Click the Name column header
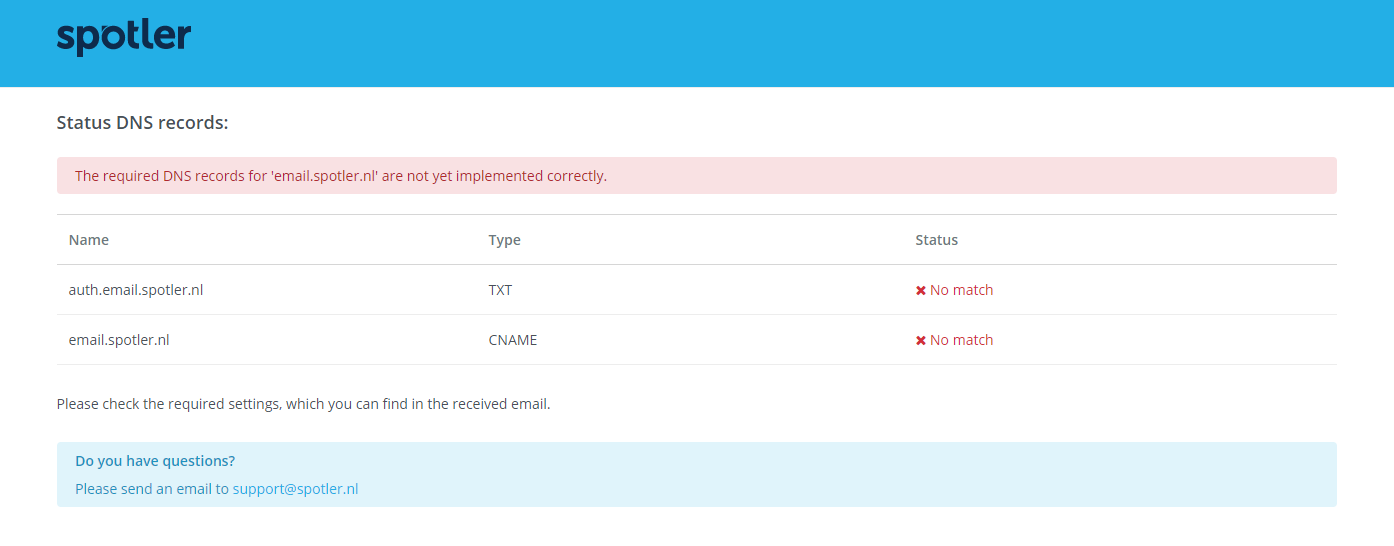 pos(89,240)
